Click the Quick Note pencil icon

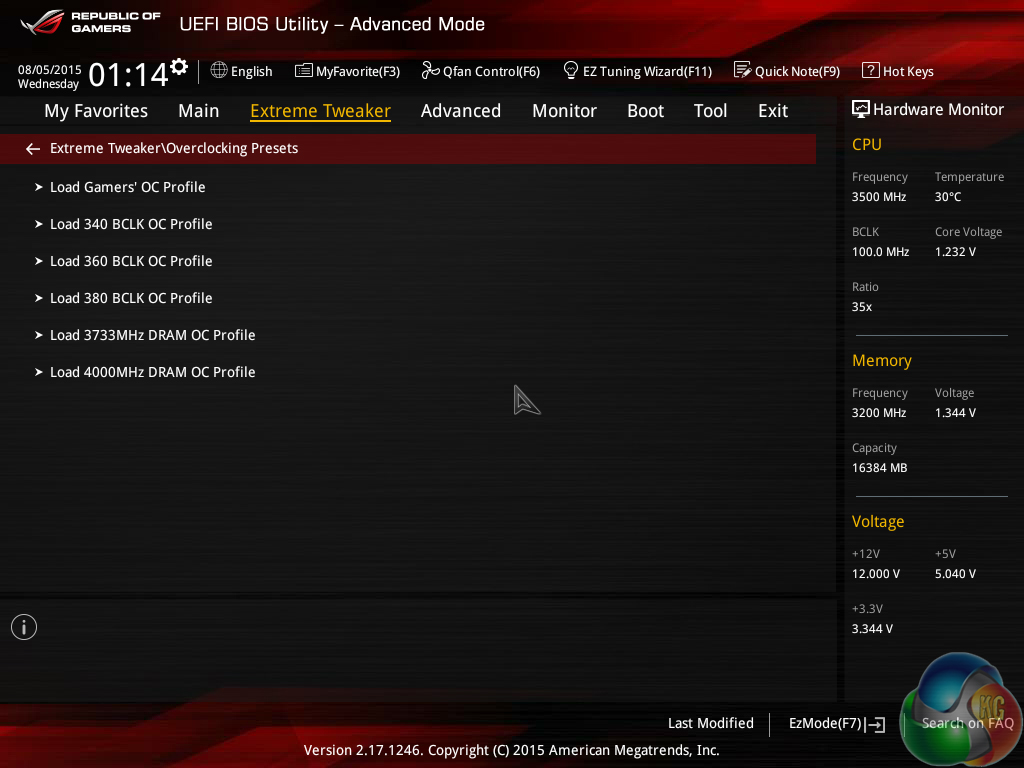pyautogui.click(x=743, y=70)
